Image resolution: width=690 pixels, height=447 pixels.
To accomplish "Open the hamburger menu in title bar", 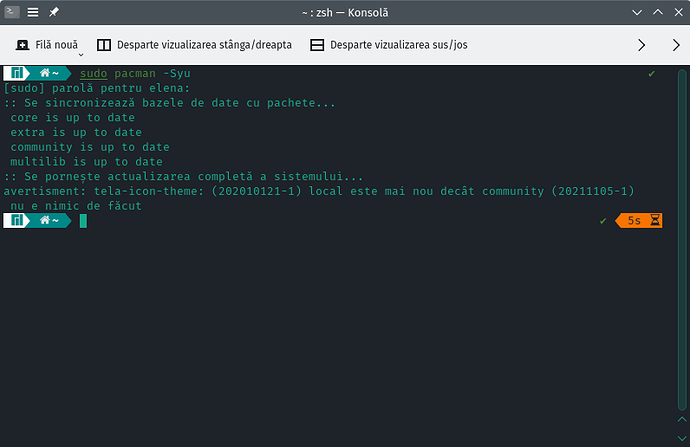I will click(33, 12).
